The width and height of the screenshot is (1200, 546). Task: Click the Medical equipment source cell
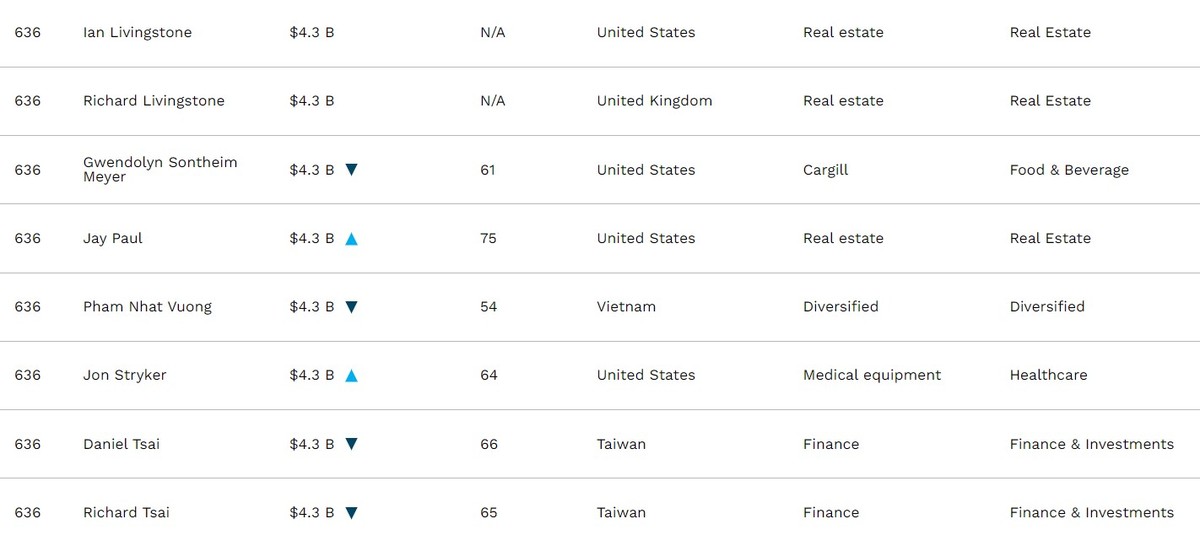871,376
